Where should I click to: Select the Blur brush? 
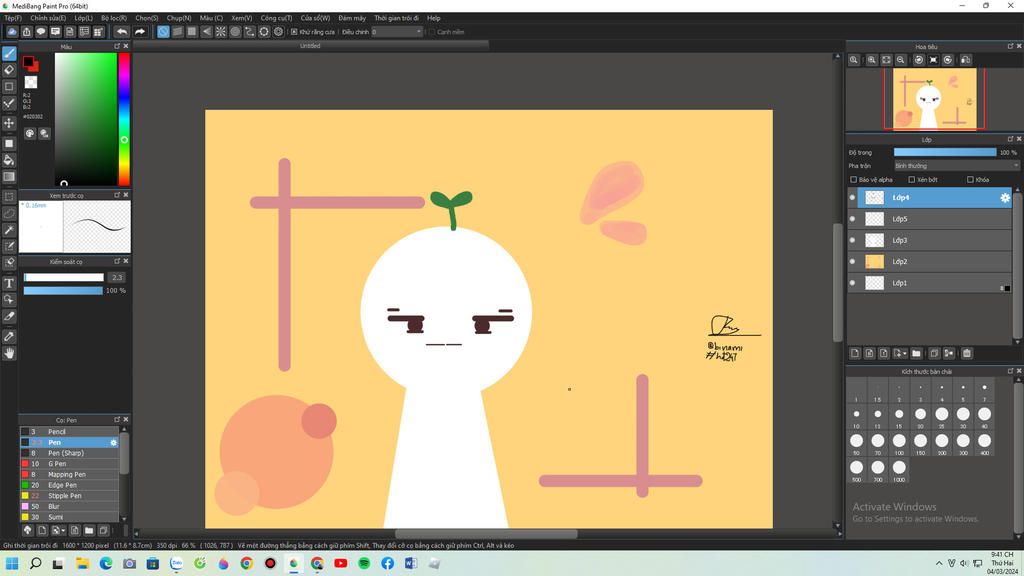(70, 507)
